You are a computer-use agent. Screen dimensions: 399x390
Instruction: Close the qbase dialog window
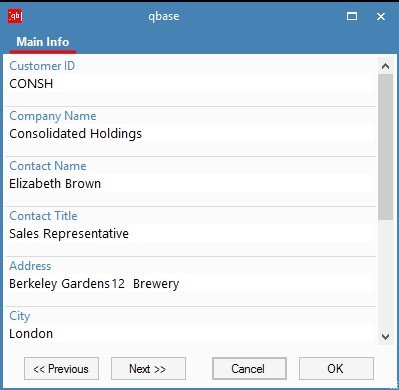pos(381,16)
